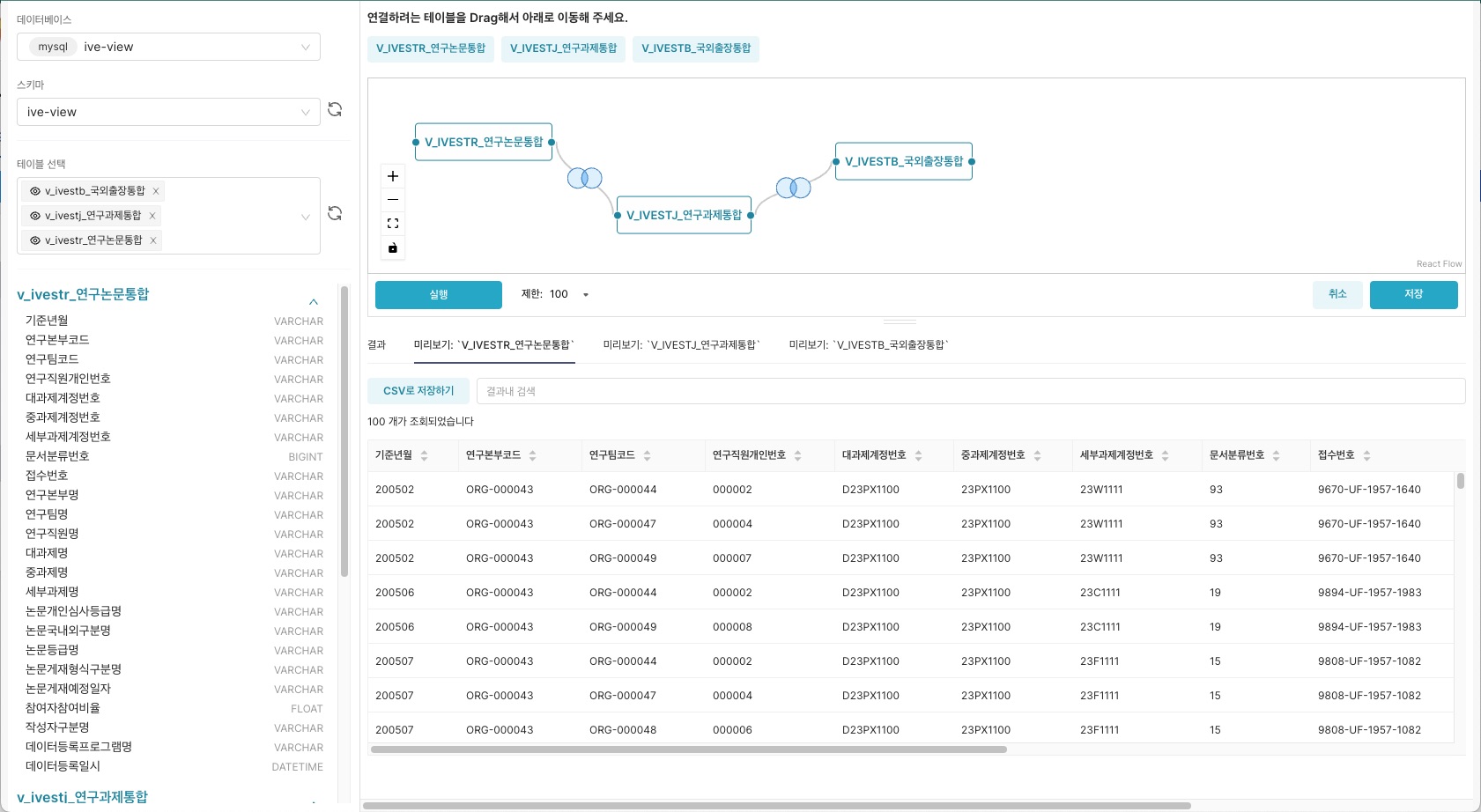Click the 결과내 검색 search field
The width and height of the screenshot is (1481, 812).
(969, 391)
